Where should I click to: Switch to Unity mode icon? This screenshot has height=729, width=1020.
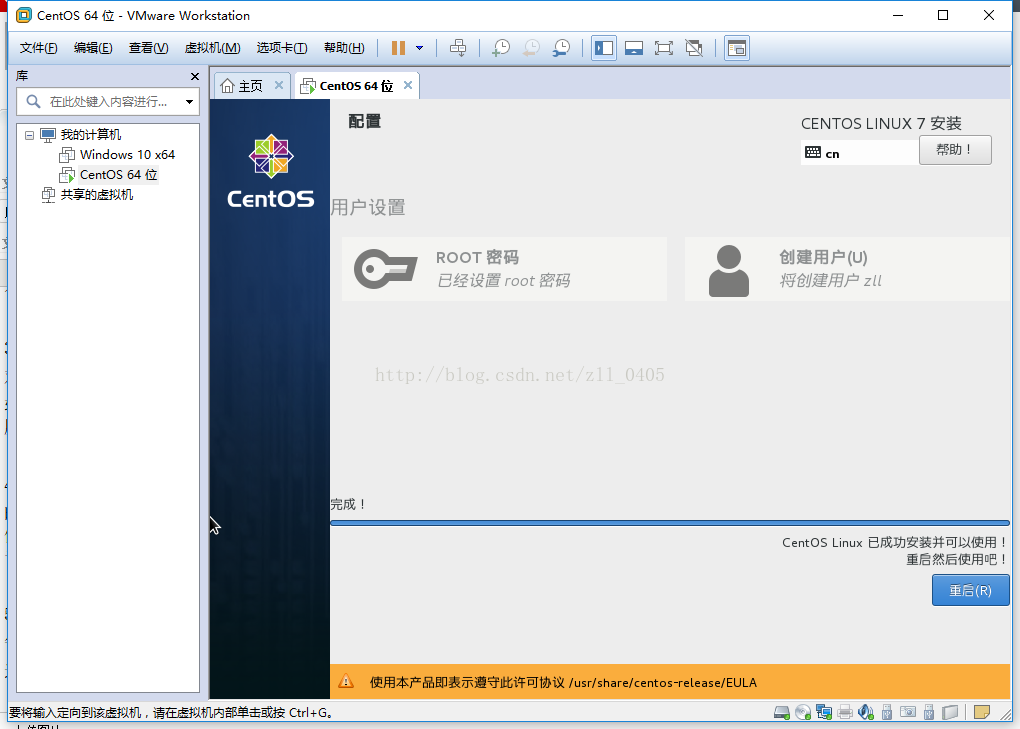[694, 47]
